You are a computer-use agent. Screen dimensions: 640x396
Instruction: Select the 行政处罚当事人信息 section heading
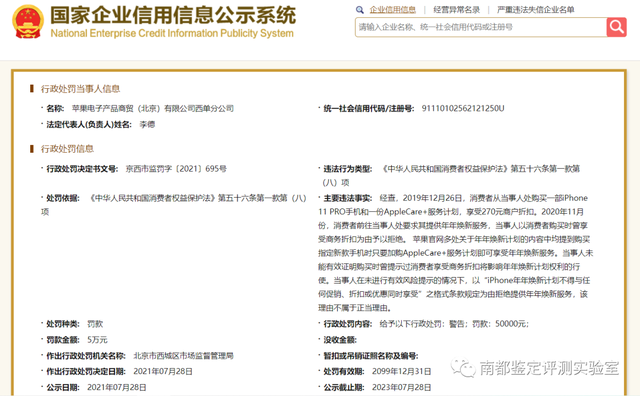click(x=80, y=89)
